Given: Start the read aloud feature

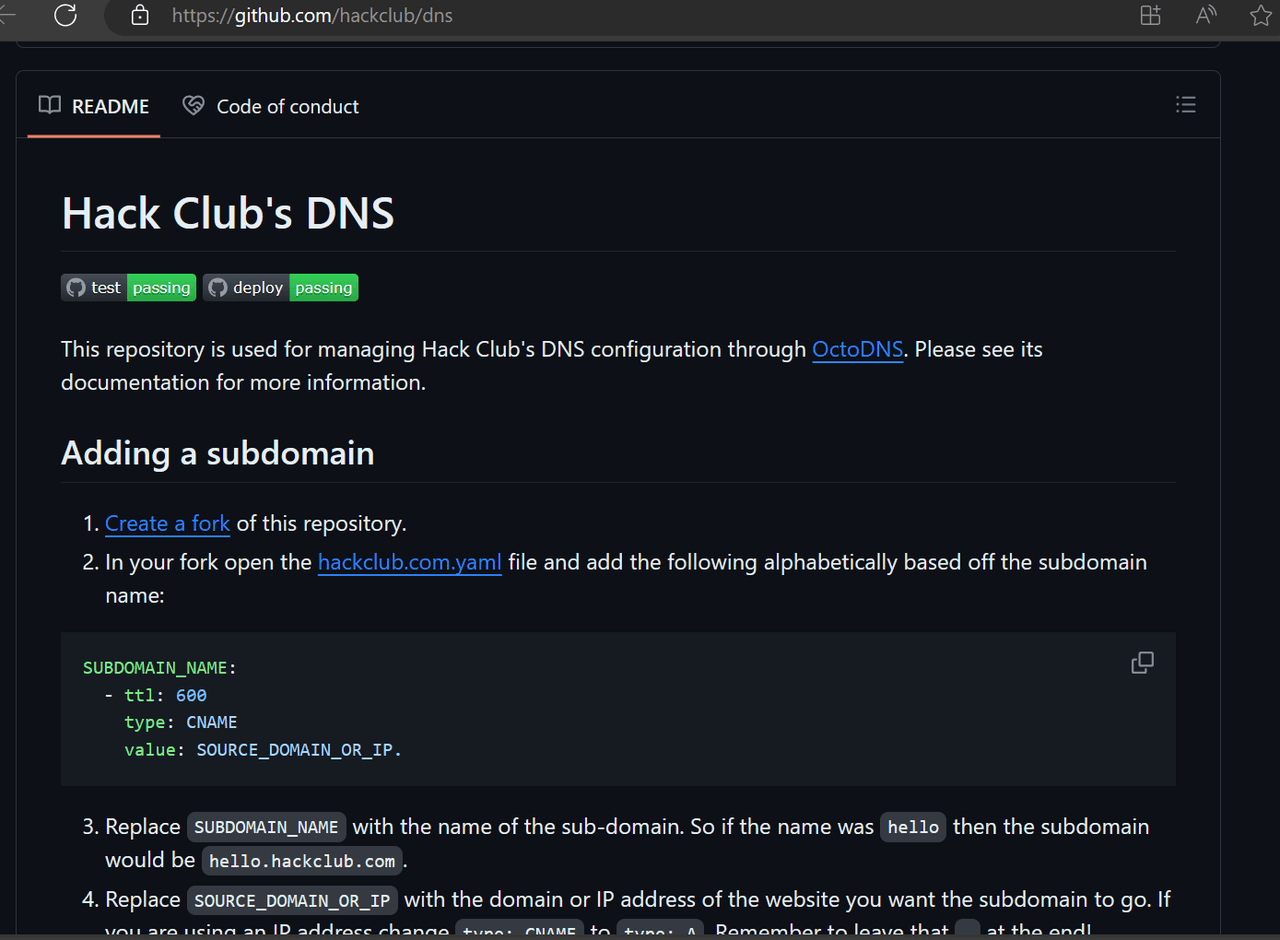Looking at the screenshot, I should [x=1206, y=15].
